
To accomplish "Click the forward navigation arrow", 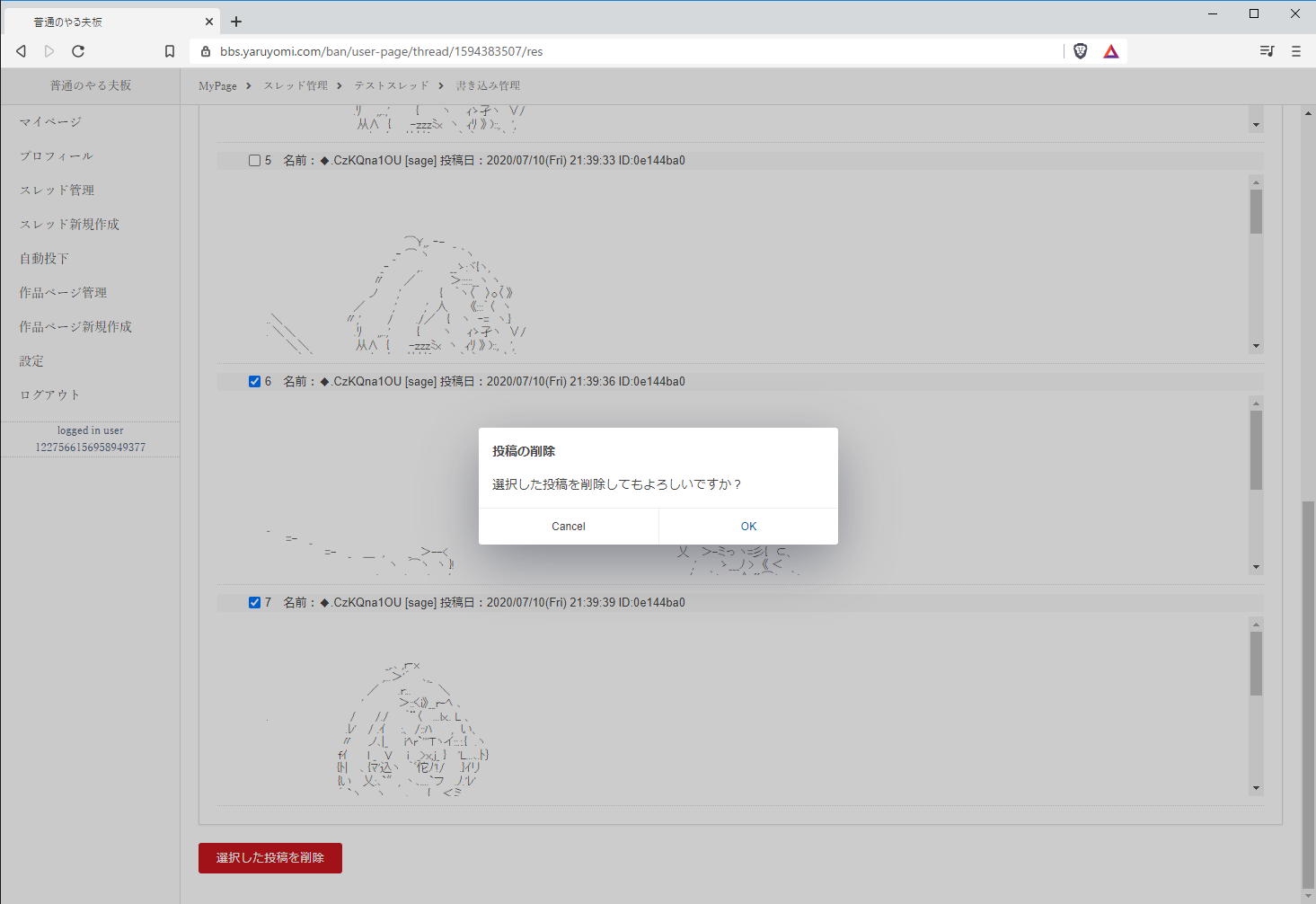I will [49, 51].
